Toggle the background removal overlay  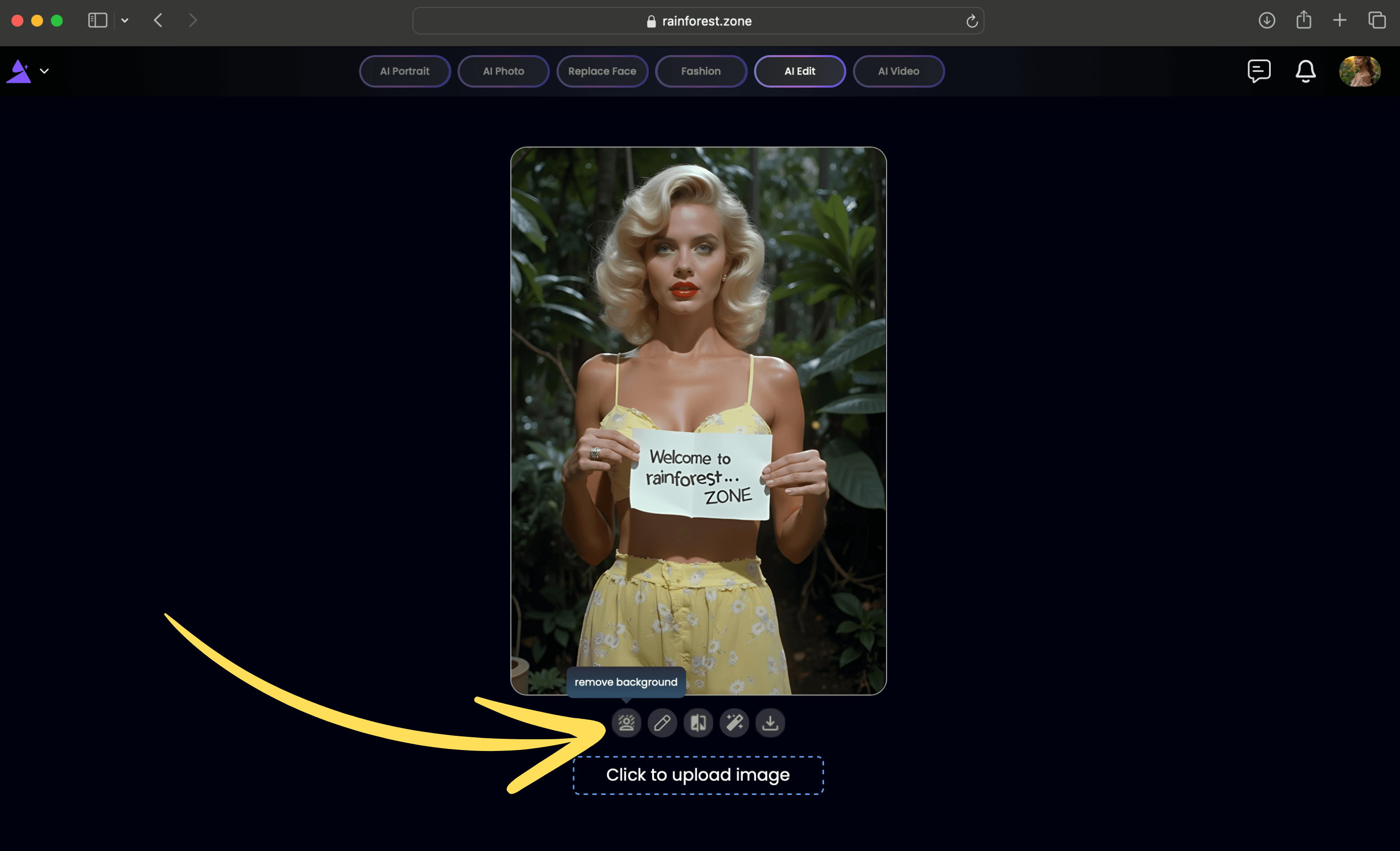pyautogui.click(x=626, y=723)
